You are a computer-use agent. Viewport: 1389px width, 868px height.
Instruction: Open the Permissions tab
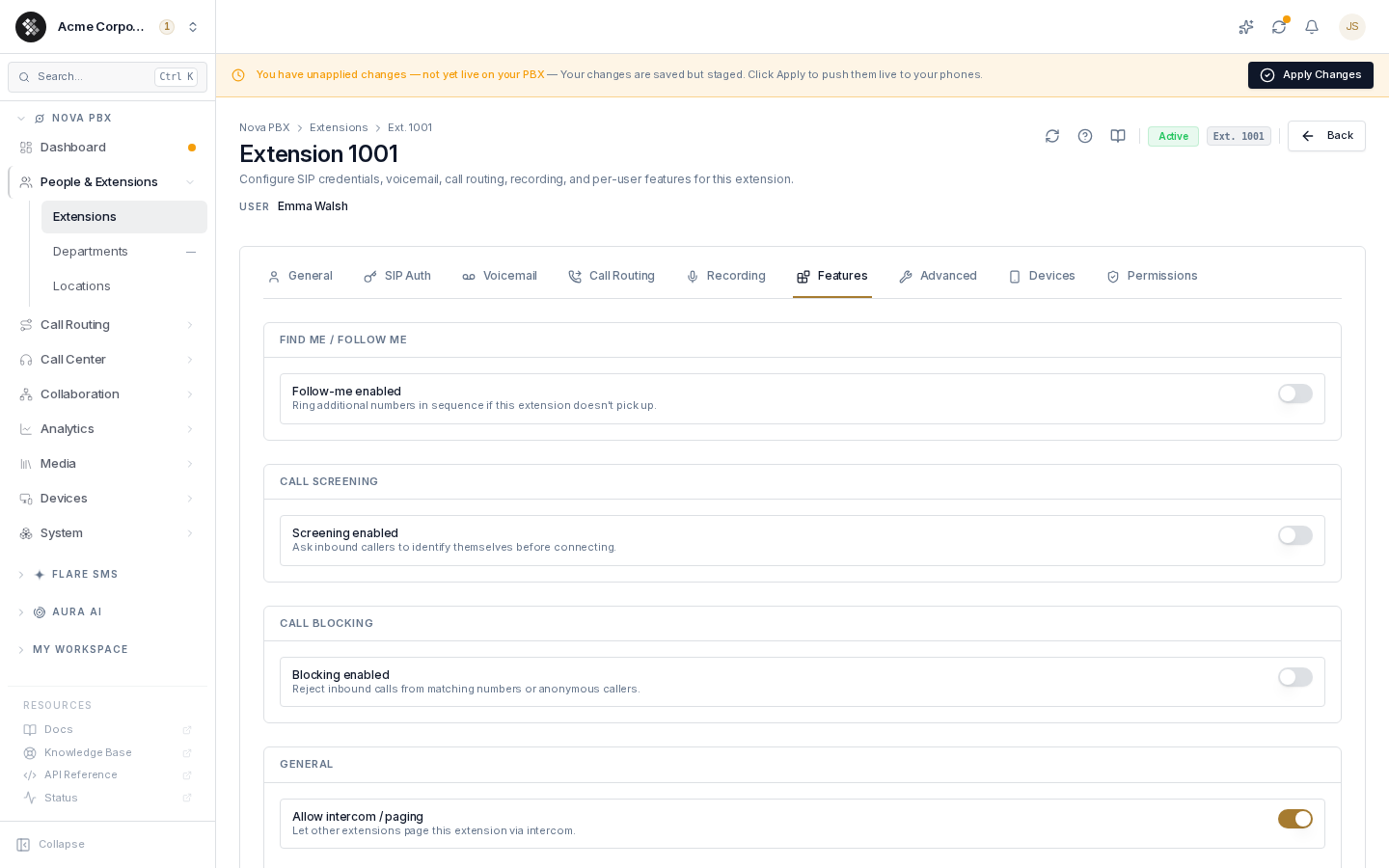1152,276
